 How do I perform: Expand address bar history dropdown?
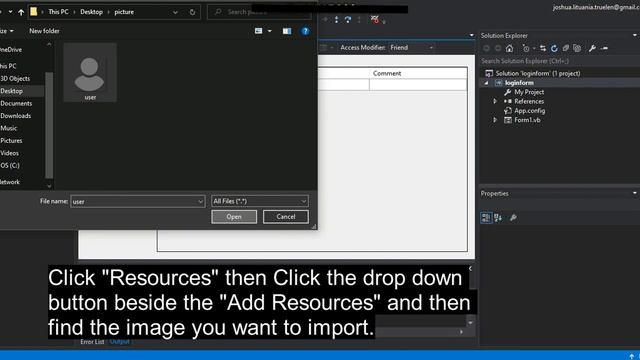(175, 12)
